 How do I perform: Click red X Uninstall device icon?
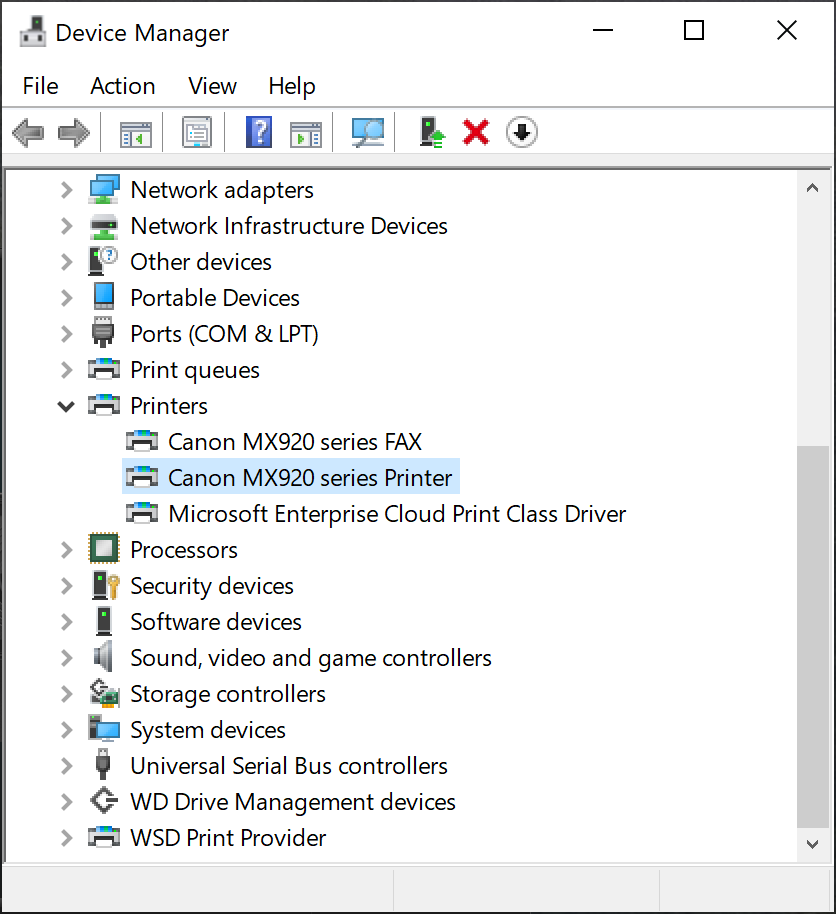coord(476,132)
